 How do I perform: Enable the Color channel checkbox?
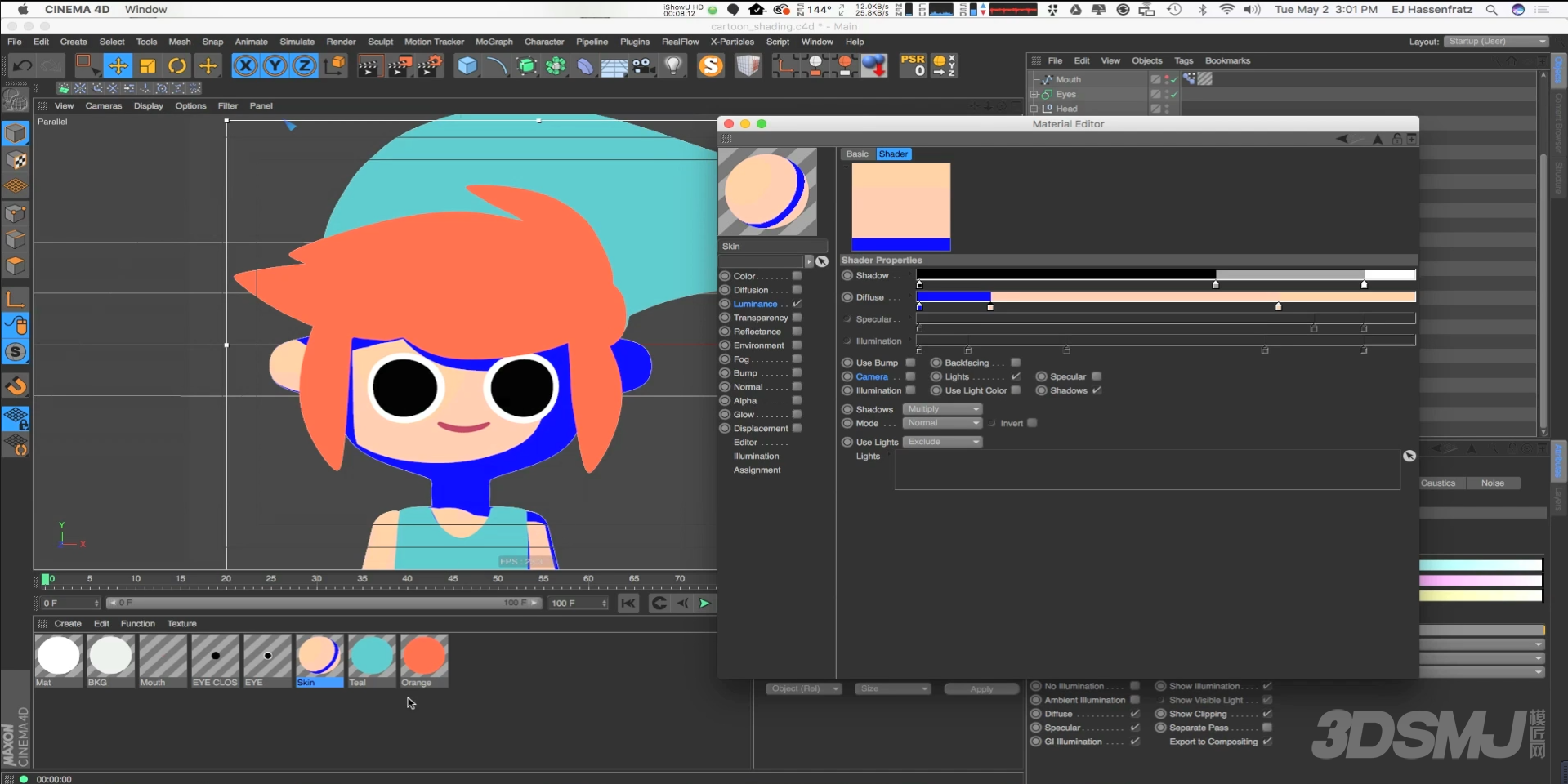point(797,276)
